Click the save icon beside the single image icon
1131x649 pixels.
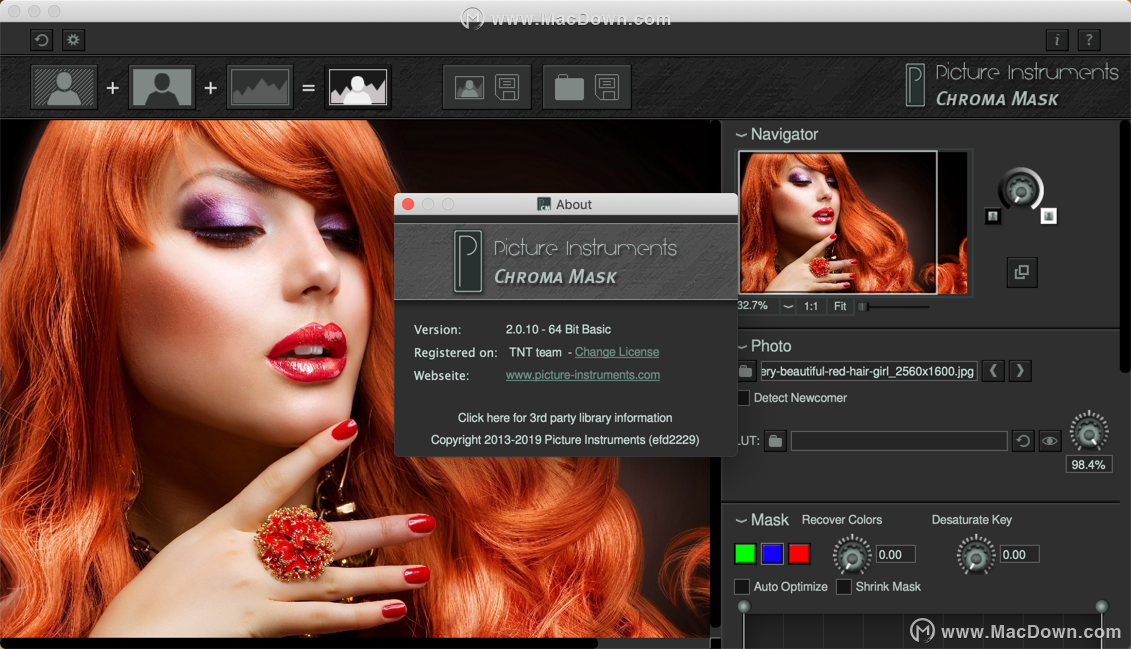pyautogui.click(x=507, y=88)
